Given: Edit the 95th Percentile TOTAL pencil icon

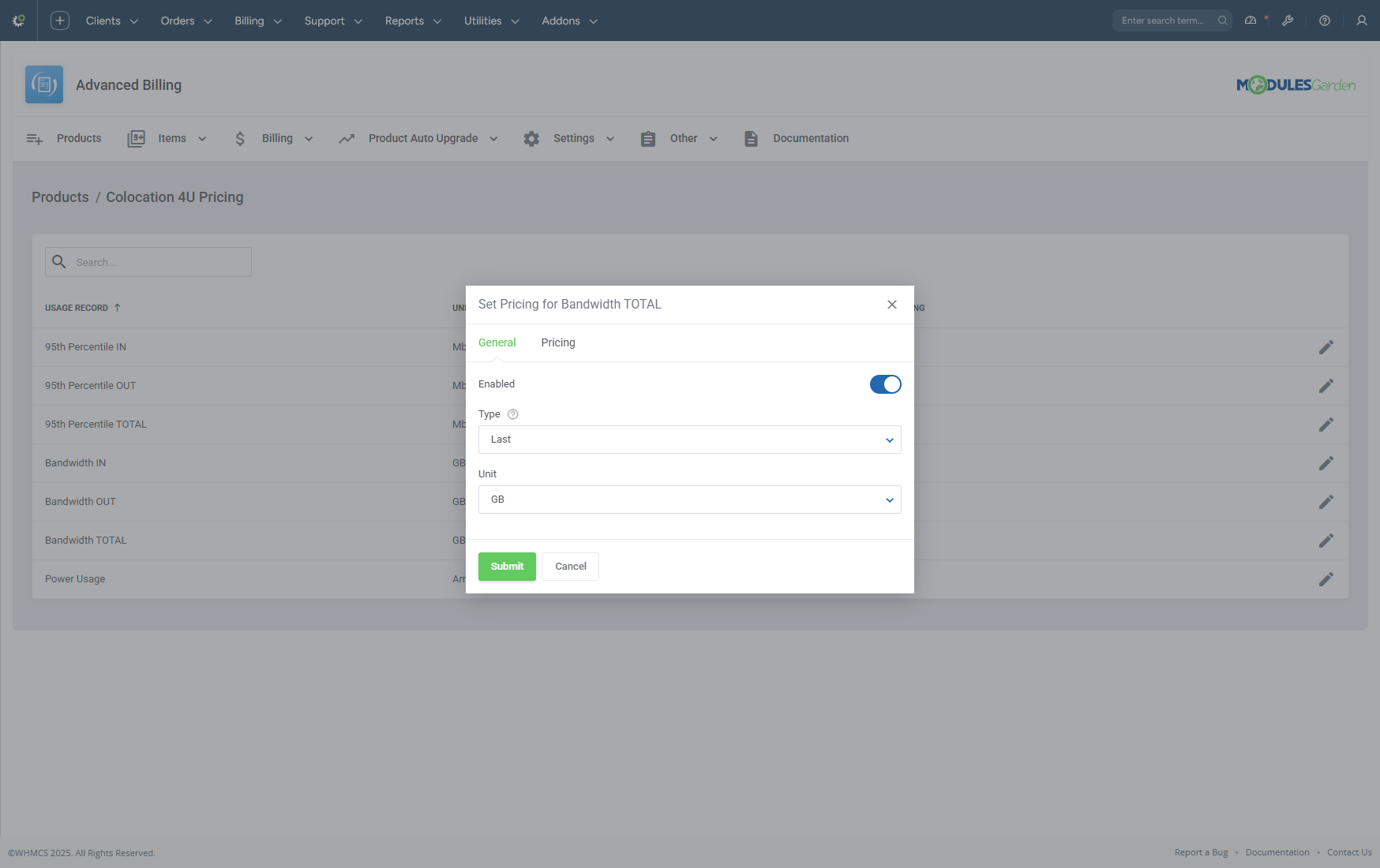Looking at the screenshot, I should click(x=1326, y=425).
